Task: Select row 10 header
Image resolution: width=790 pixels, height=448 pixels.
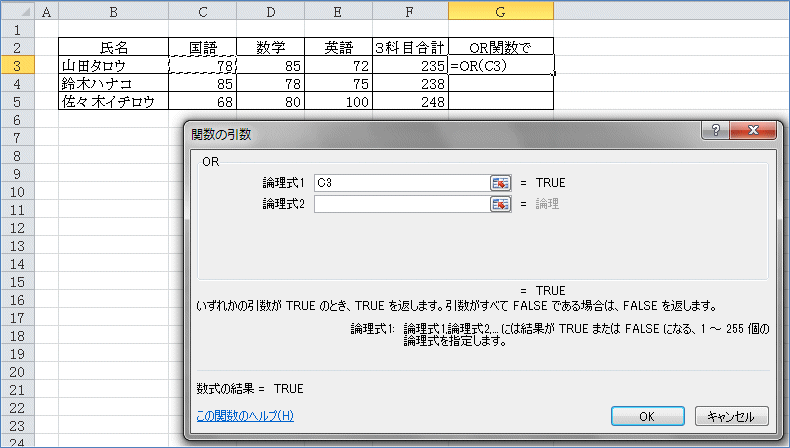Action: pos(18,192)
